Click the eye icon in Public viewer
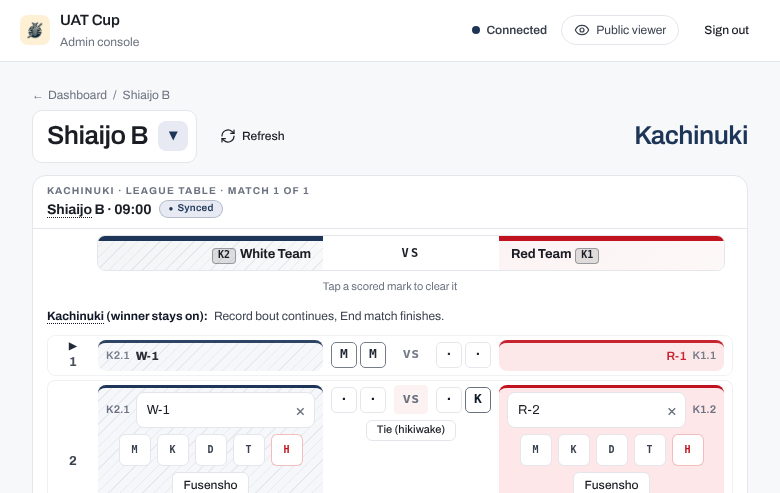The width and height of the screenshot is (780, 493). coord(582,30)
